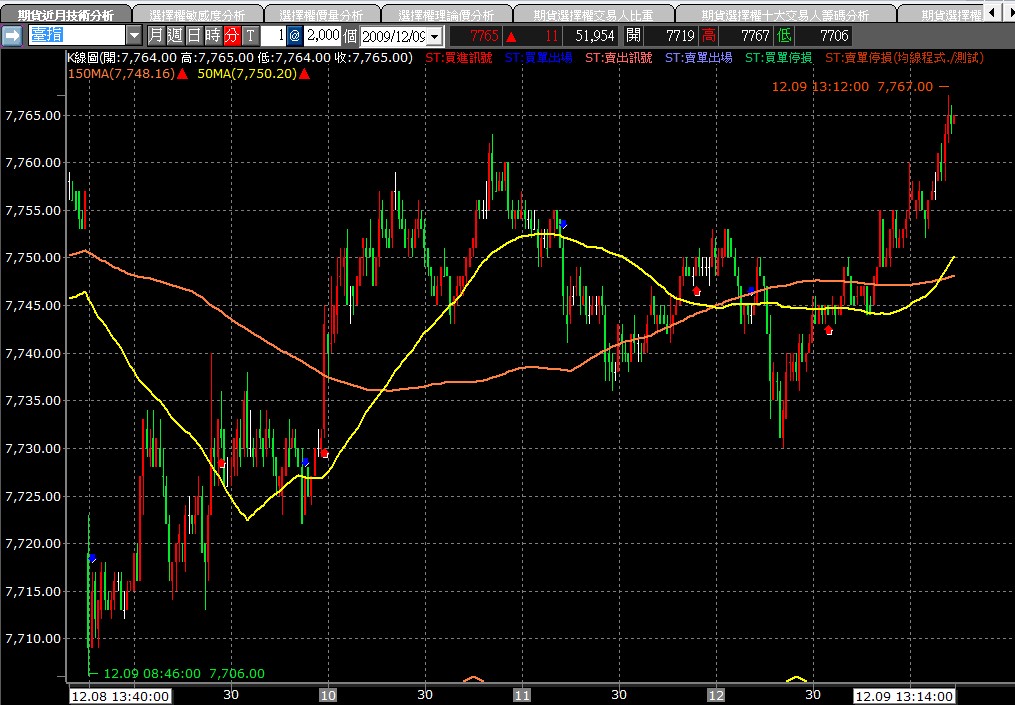Image resolution: width=1015 pixels, height=705 pixels.
Task: Click the red up-triangle next to 50MA
Action: tap(304, 74)
